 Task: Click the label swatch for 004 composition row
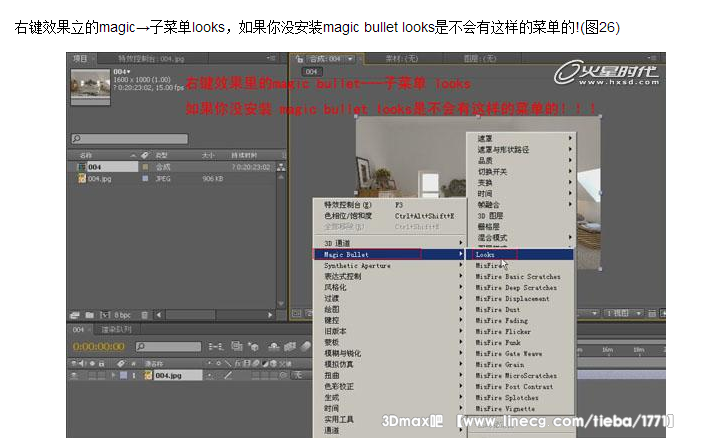pos(145,167)
